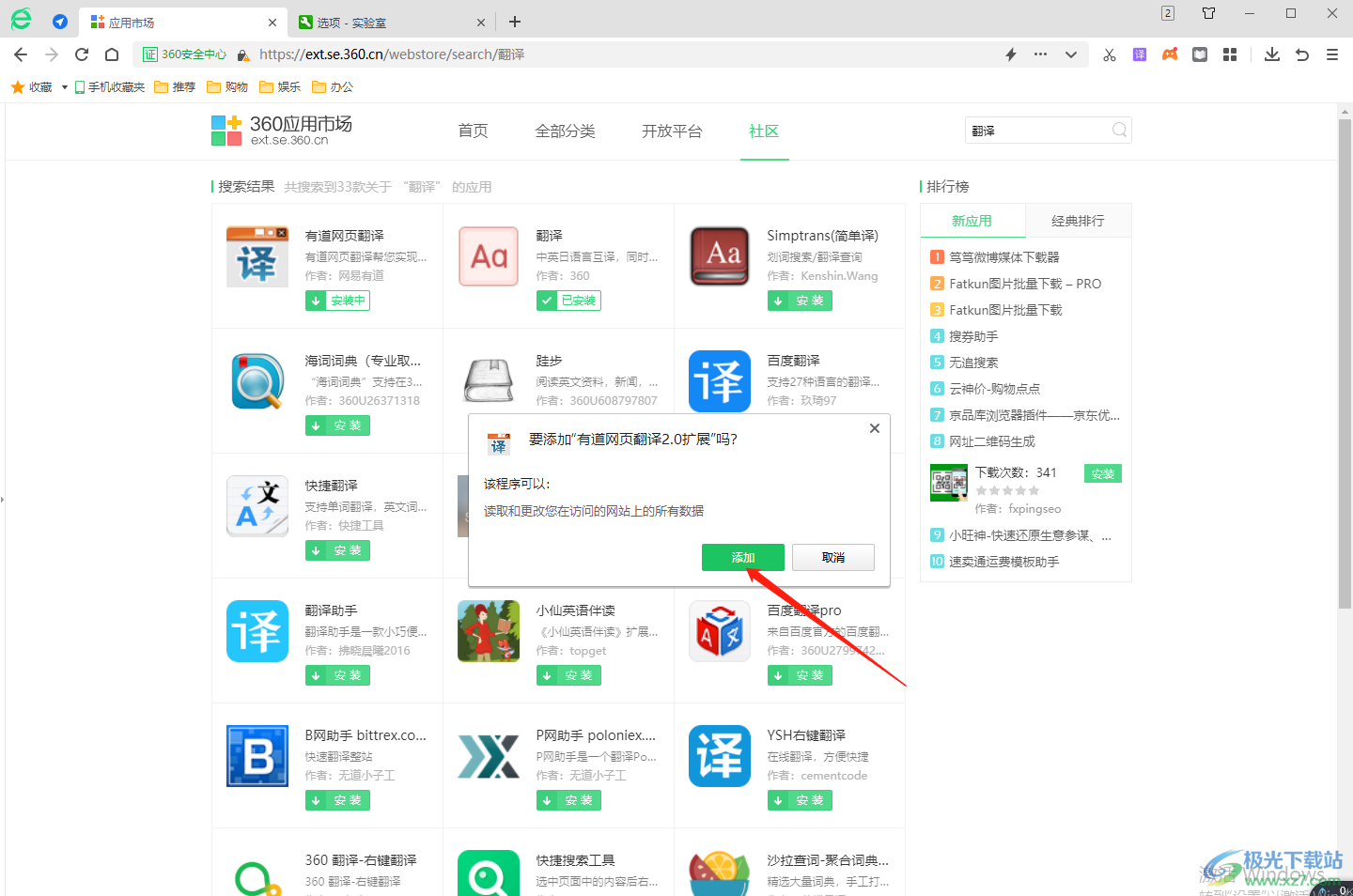Open the browser hamburger main menu

1332,54
